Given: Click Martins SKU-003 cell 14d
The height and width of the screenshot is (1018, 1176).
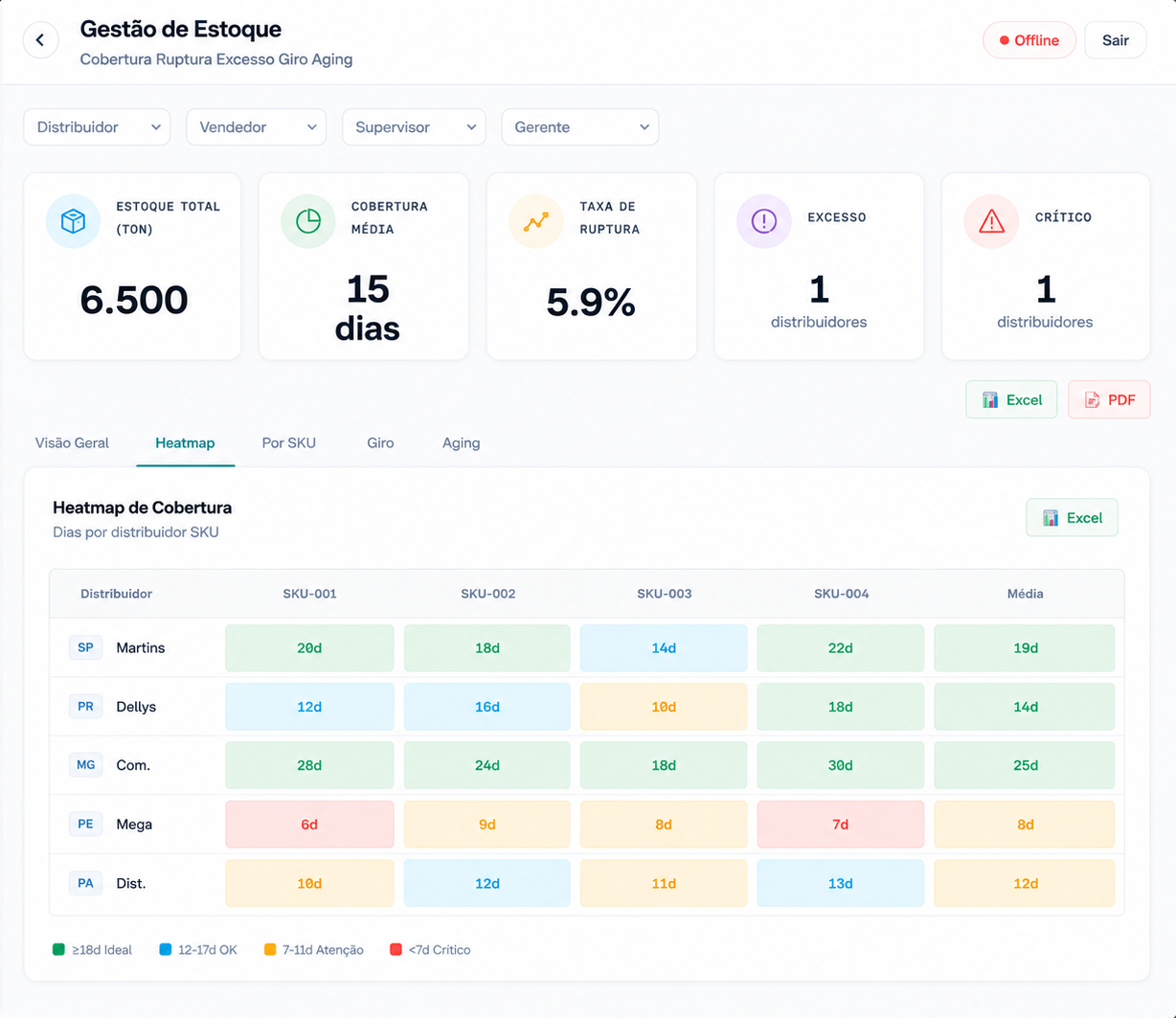Looking at the screenshot, I should pyautogui.click(x=664, y=648).
